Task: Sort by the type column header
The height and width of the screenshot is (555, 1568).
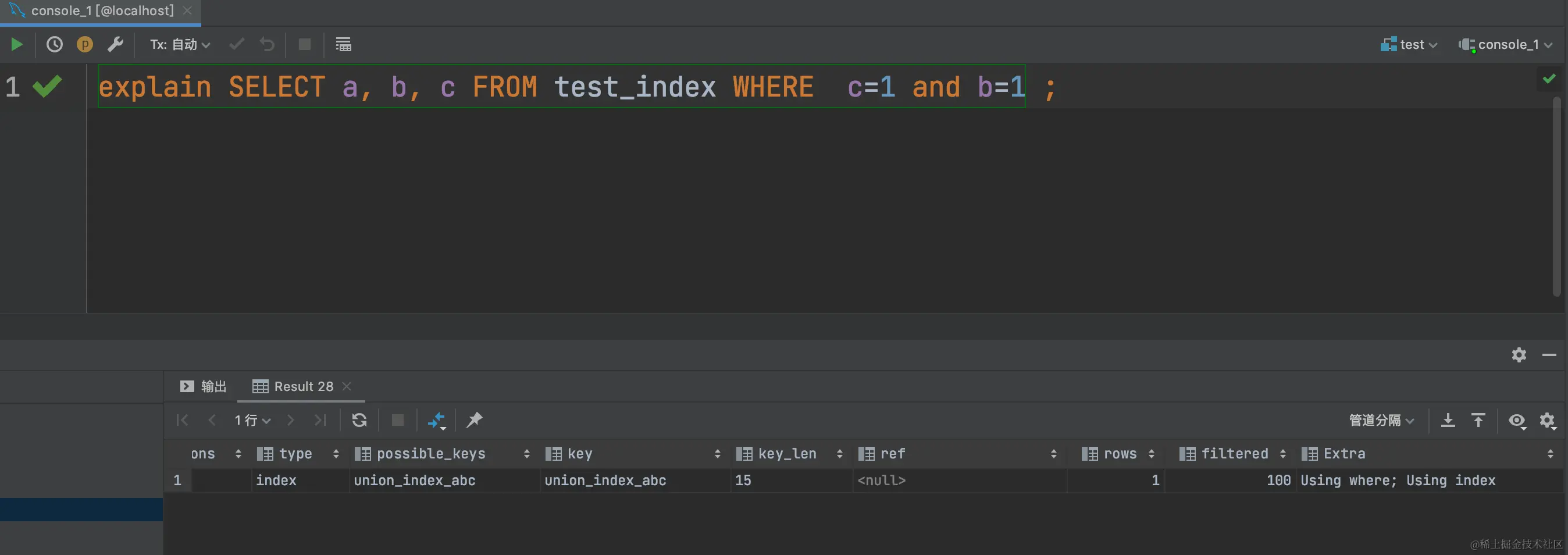Action: tap(300, 454)
